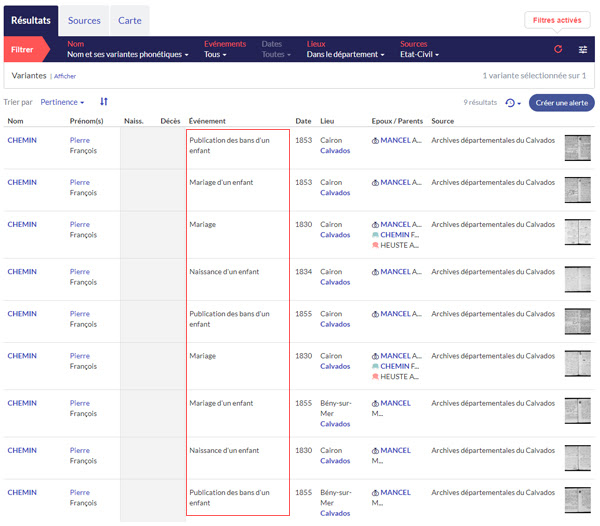The width and height of the screenshot is (600, 526).
Task: Click the Filtres activés button
Action: 557,20
